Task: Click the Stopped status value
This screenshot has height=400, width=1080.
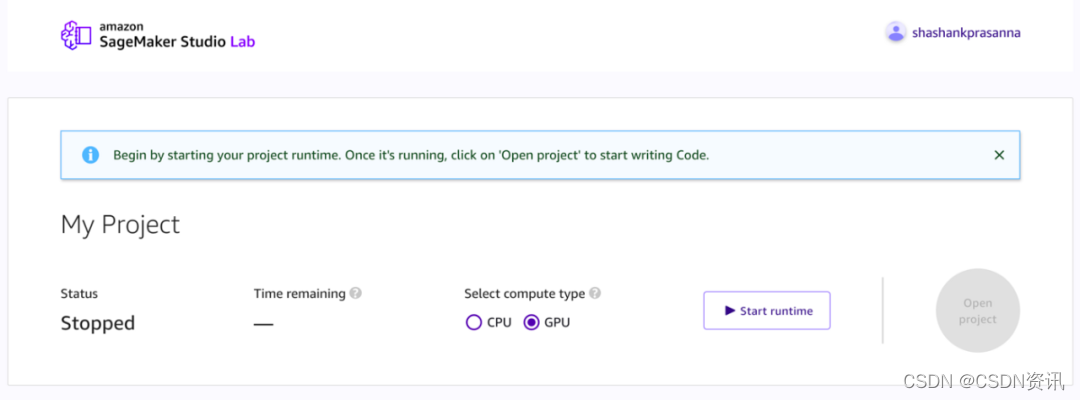Action: pyautogui.click(x=98, y=323)
